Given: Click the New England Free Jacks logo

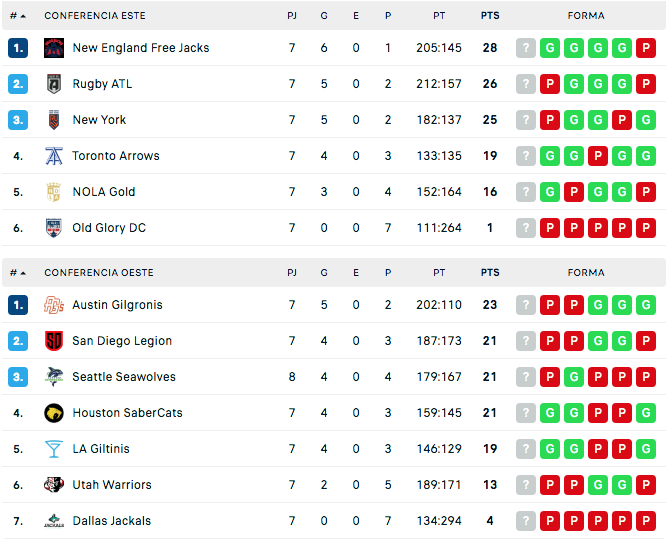Looking at the screenshot, I should pyautogui.click(x=54, y=48).
